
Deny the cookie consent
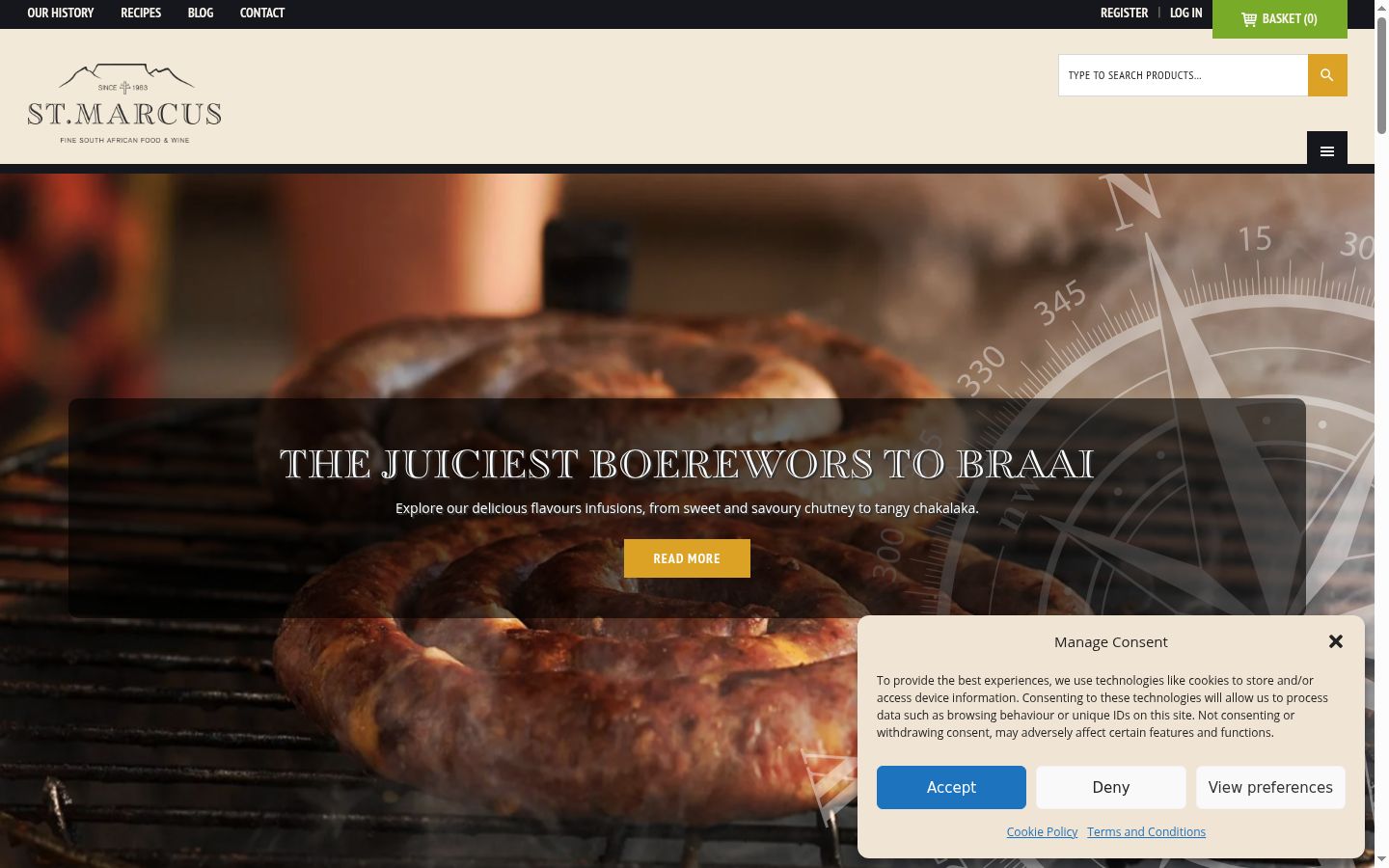(1111, 787)
